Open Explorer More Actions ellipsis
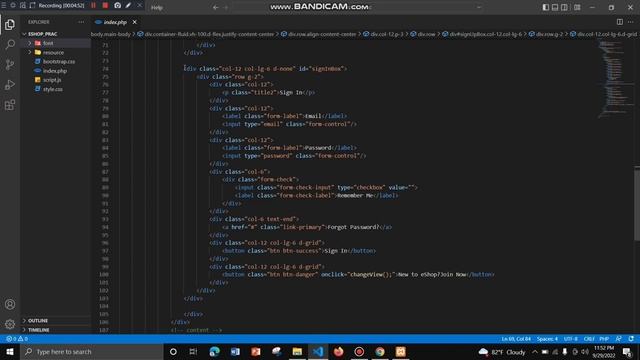Image resolution: width=640 pixels, height=360 pixels. [x=81, y=22]
